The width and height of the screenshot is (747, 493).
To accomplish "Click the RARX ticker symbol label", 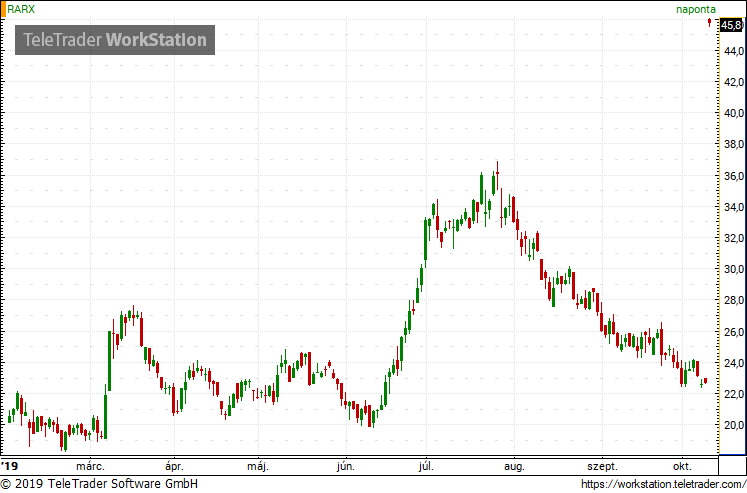I will pyautogui.click(x=21, y=9).
